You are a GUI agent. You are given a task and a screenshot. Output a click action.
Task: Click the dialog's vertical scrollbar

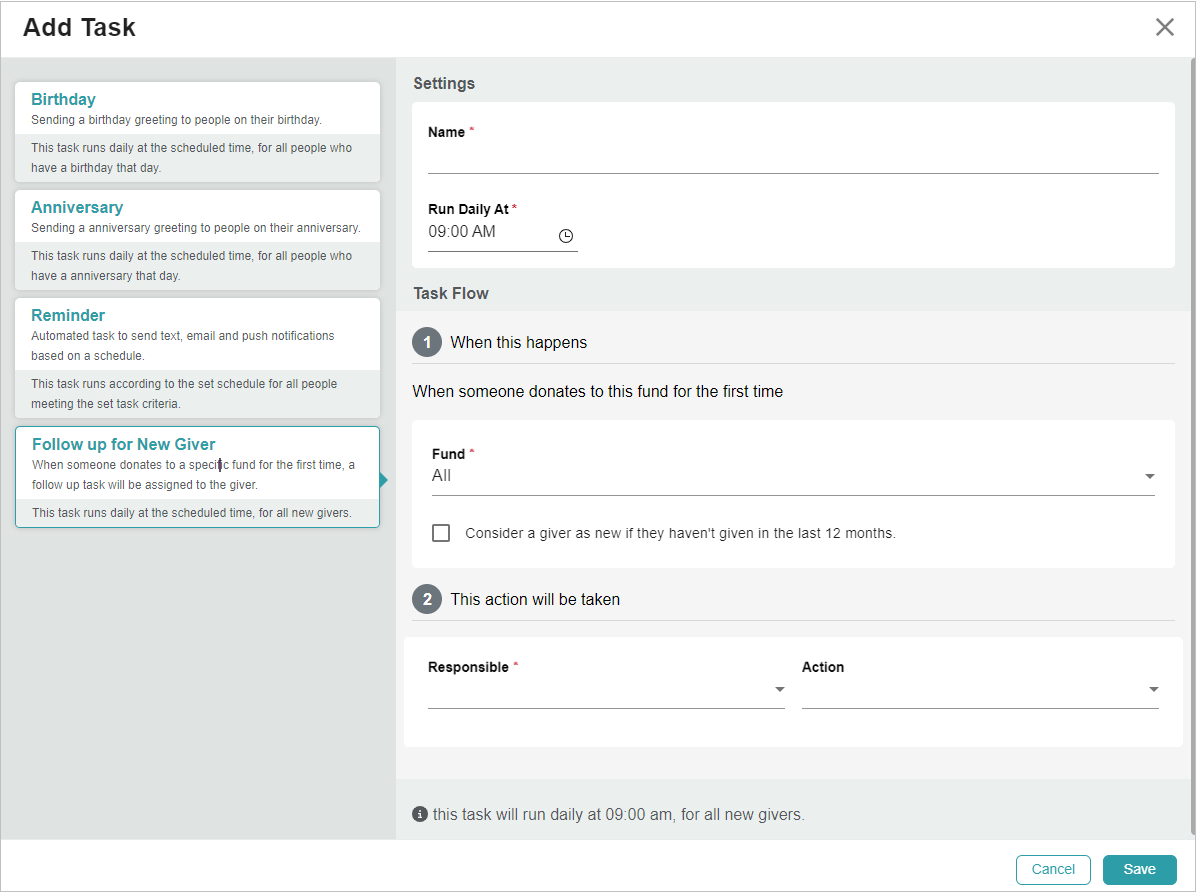point(1192,446)
